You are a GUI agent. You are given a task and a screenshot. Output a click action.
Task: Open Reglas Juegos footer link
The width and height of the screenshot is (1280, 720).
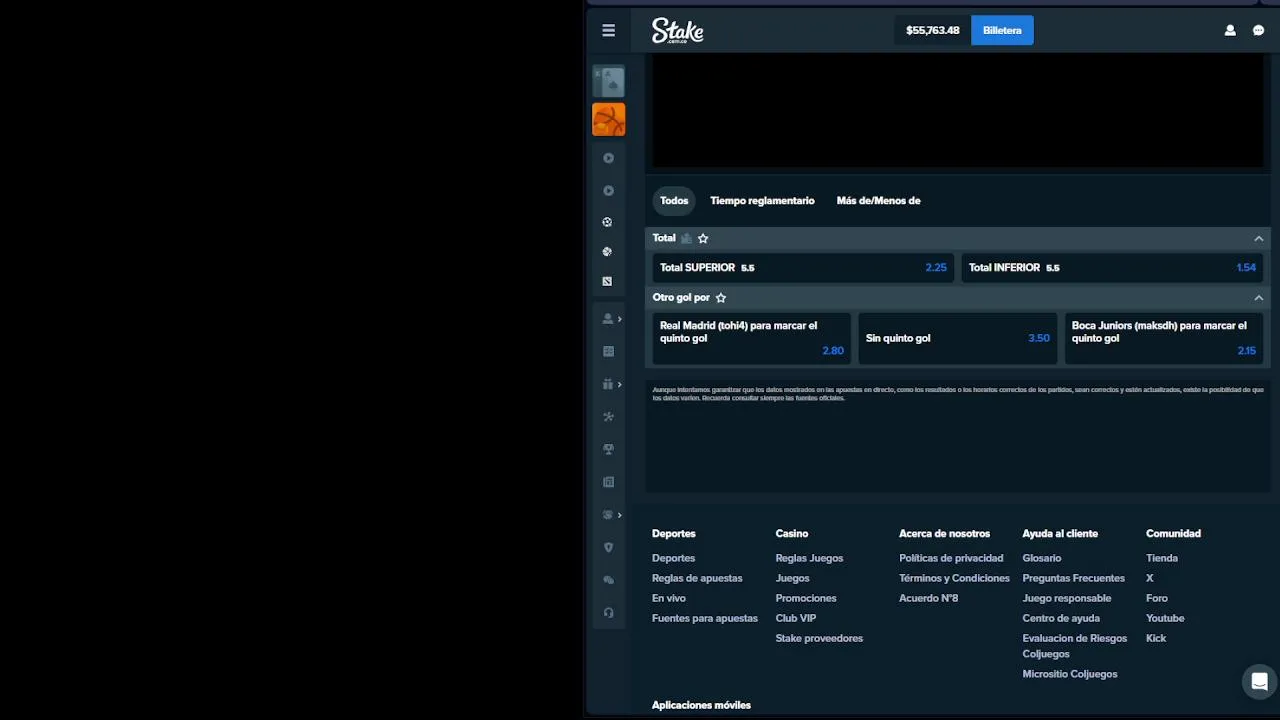pyautogui.click(x=809, y=558)
